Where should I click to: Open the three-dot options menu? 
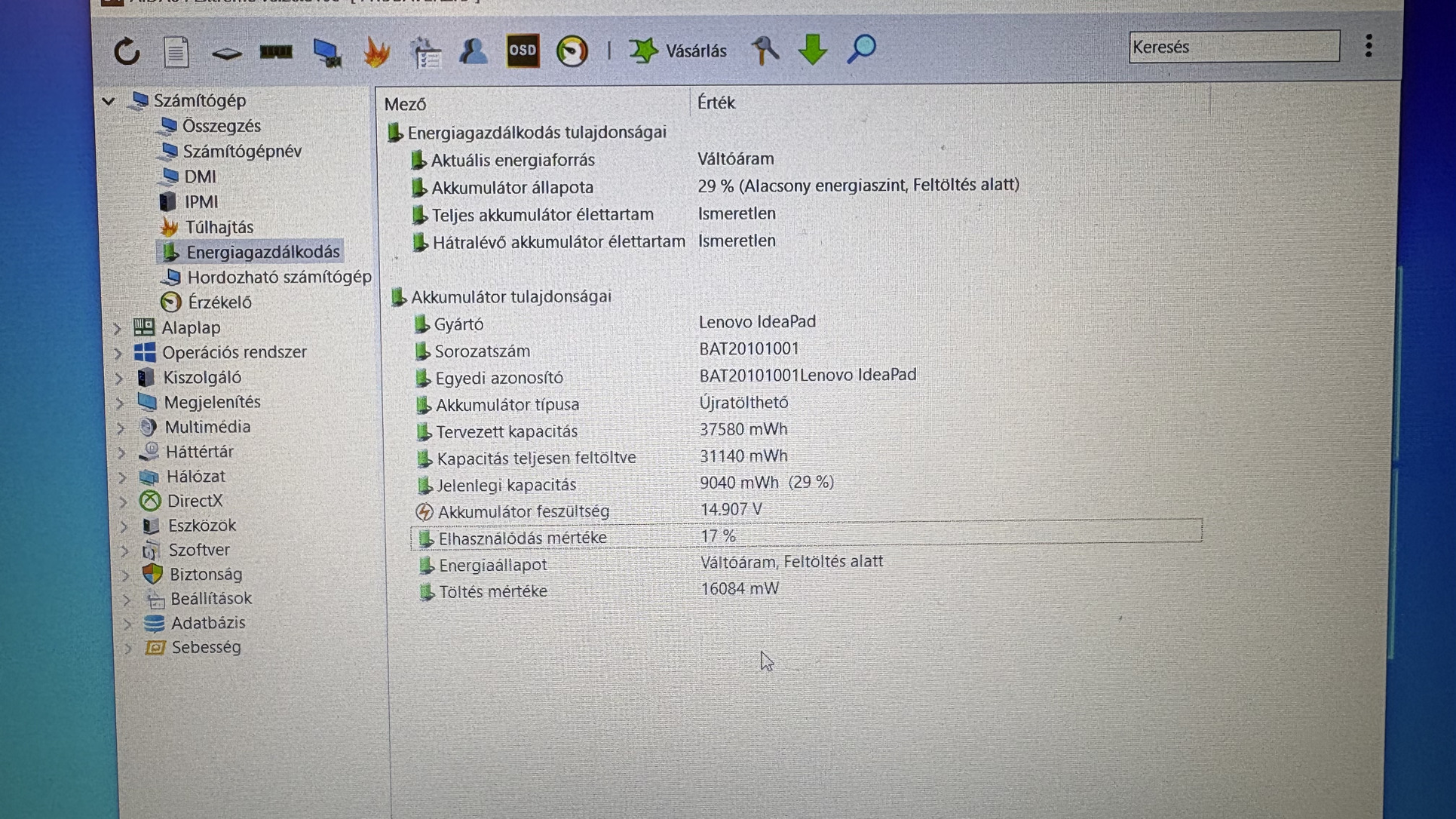(1369, 46)
